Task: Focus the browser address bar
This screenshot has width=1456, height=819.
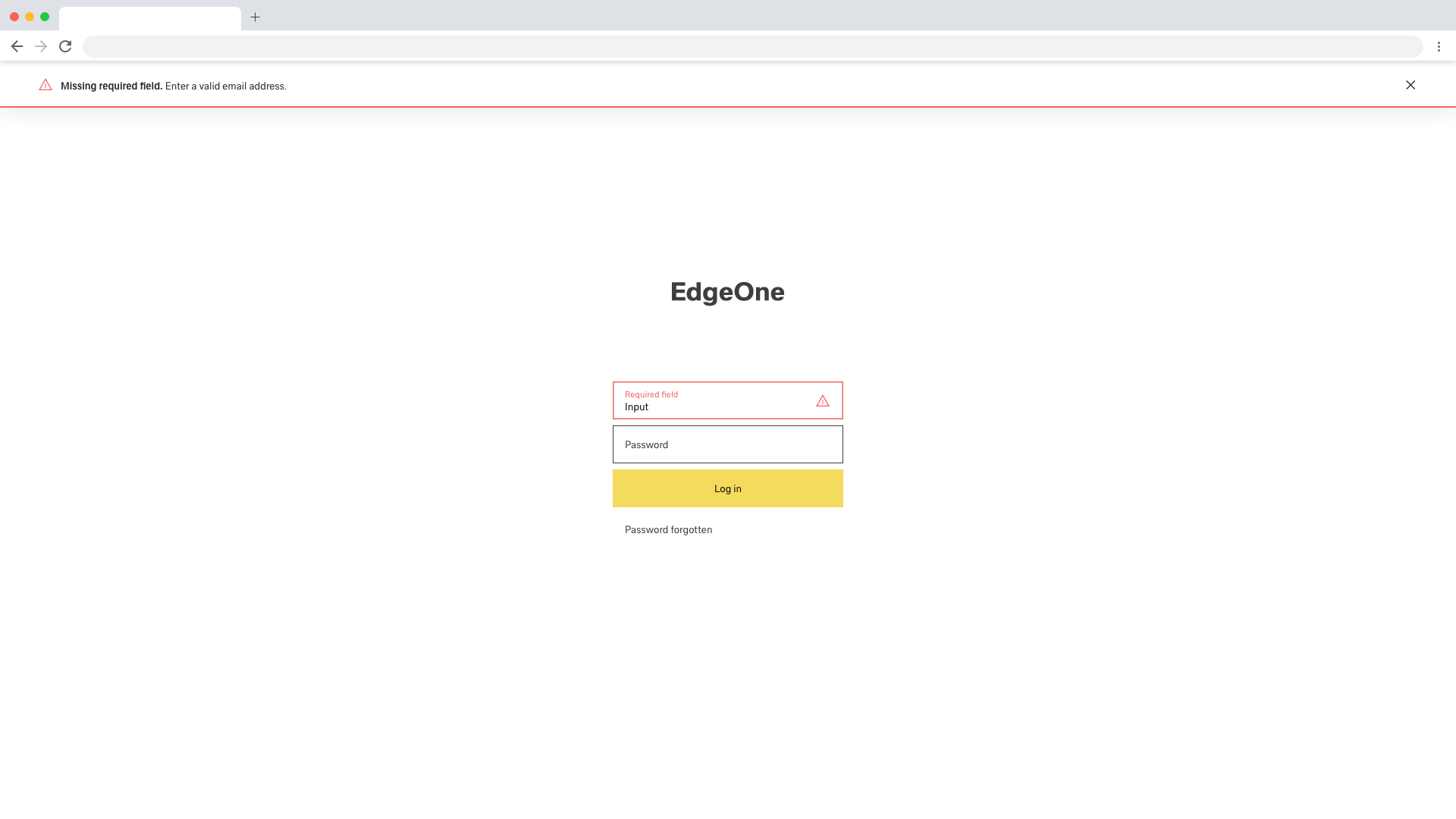Action: (x=752, y=46)
